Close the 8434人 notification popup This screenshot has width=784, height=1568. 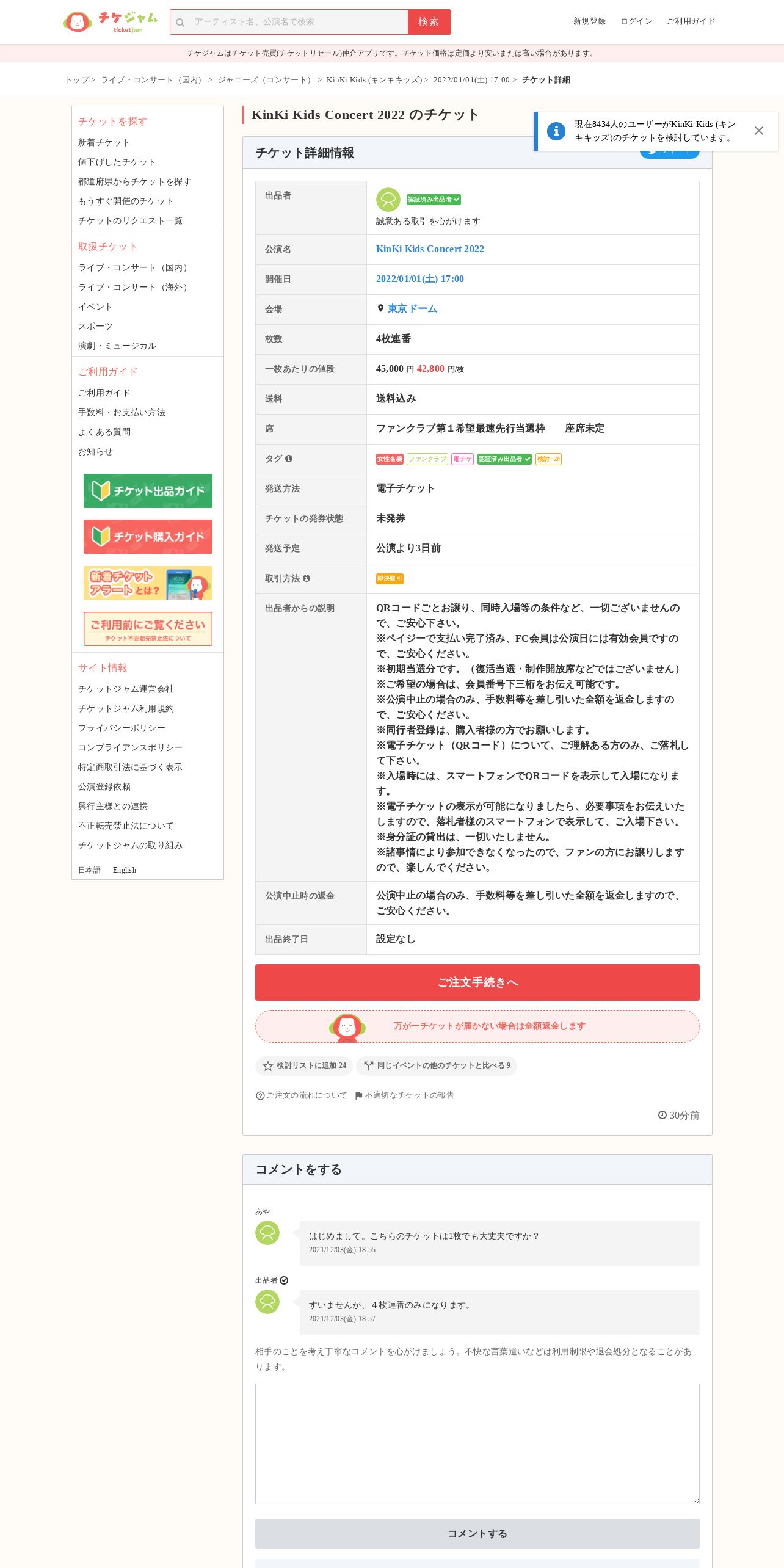pos(759,131)
